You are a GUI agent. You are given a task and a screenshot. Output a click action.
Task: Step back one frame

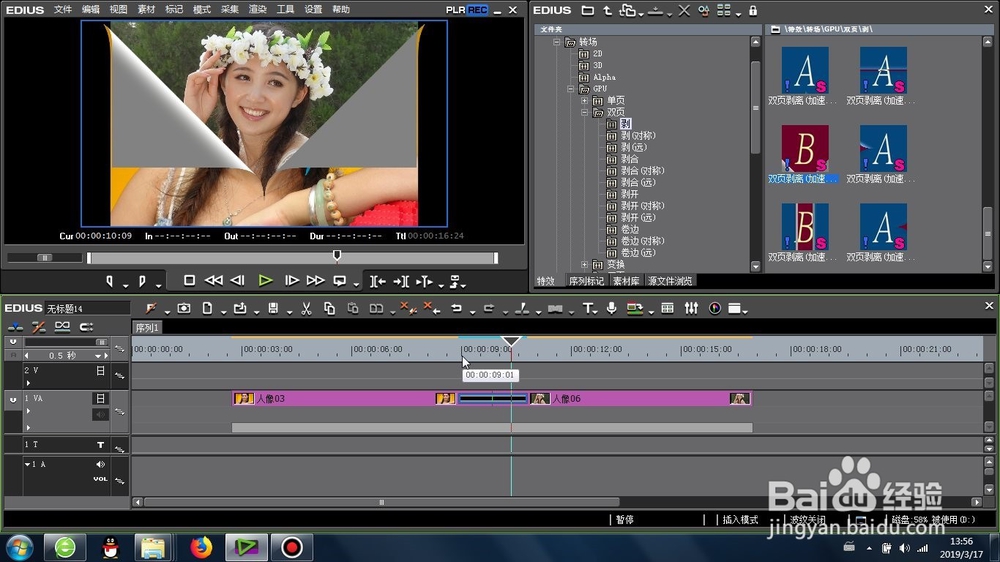click(238, 281)
